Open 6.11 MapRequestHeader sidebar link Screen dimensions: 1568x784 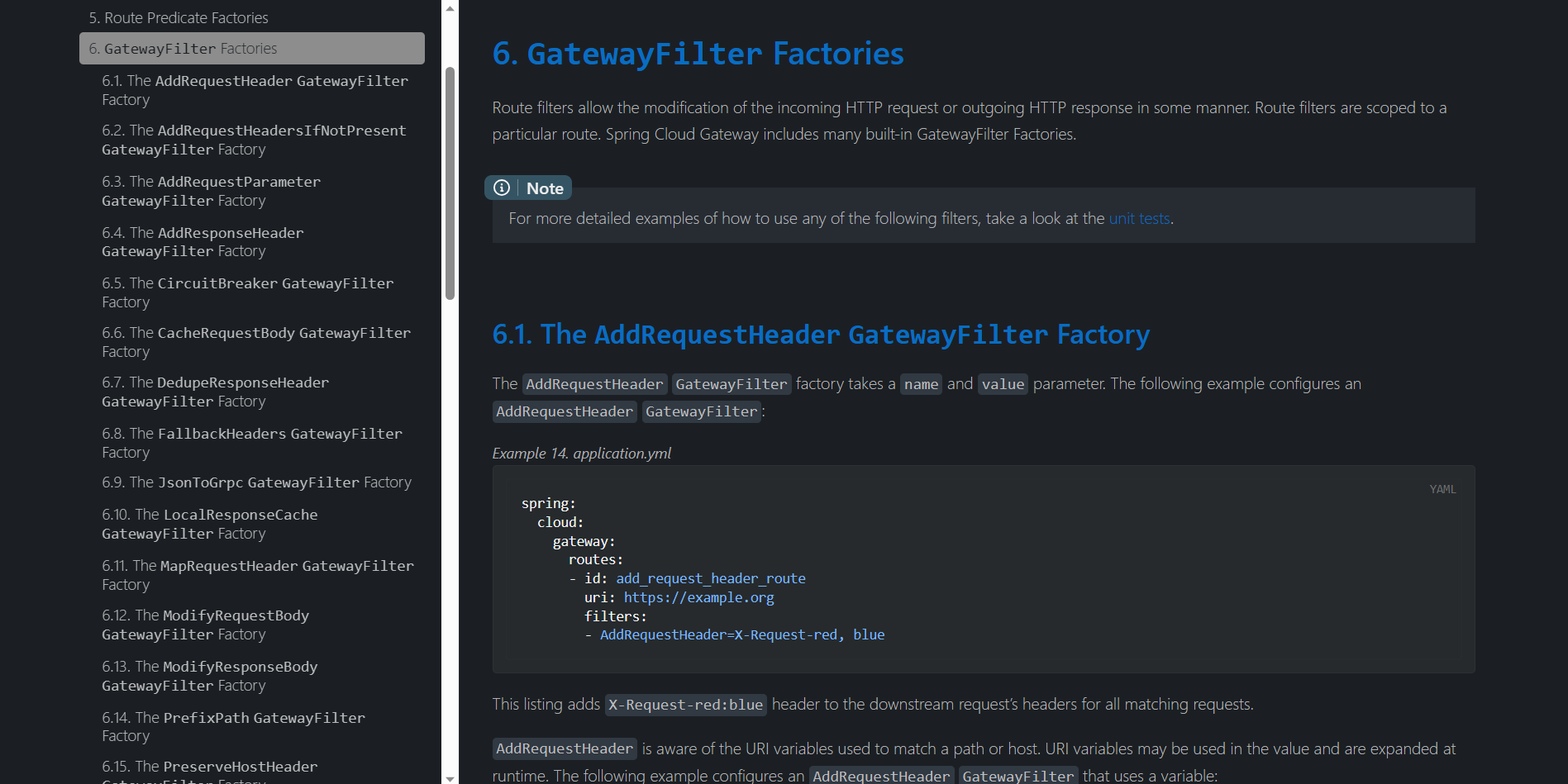(258, 575)
